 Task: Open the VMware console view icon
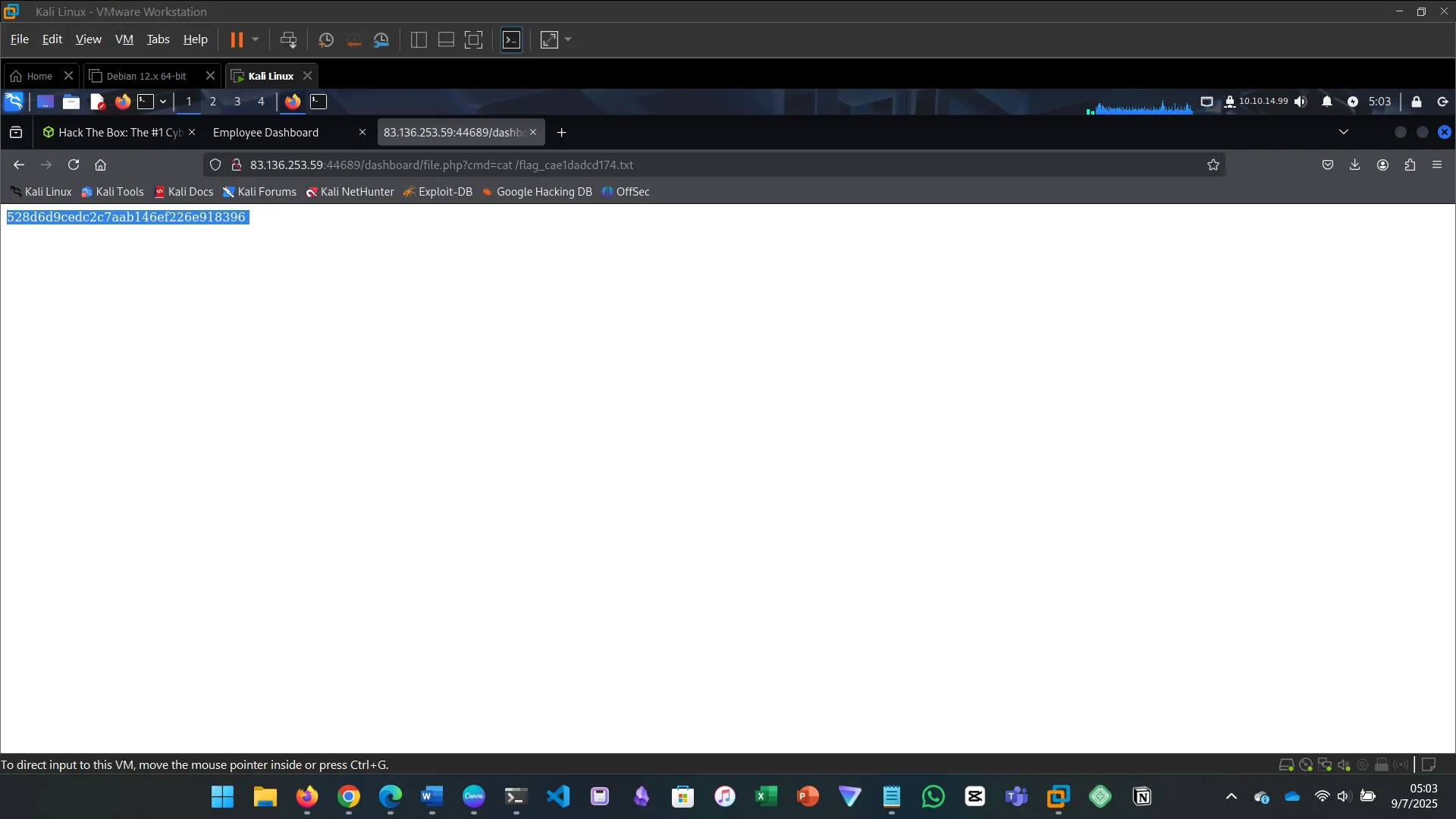512,39
